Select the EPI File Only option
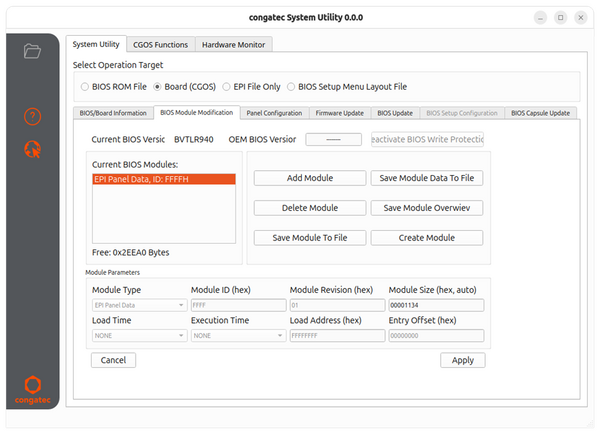 pyautogui.click(x=226, y=86)
